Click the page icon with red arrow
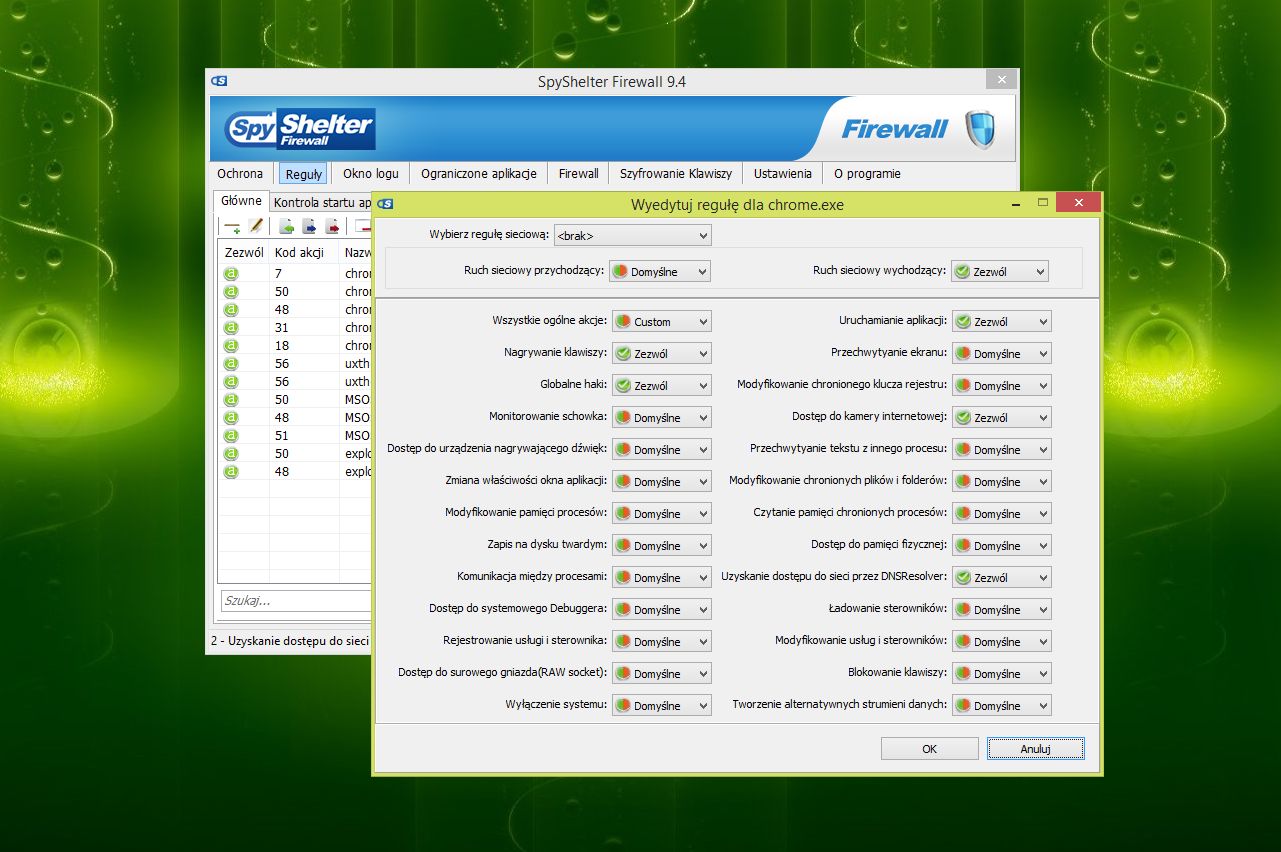The image size is (1281, 852). (x=332, y=227)
